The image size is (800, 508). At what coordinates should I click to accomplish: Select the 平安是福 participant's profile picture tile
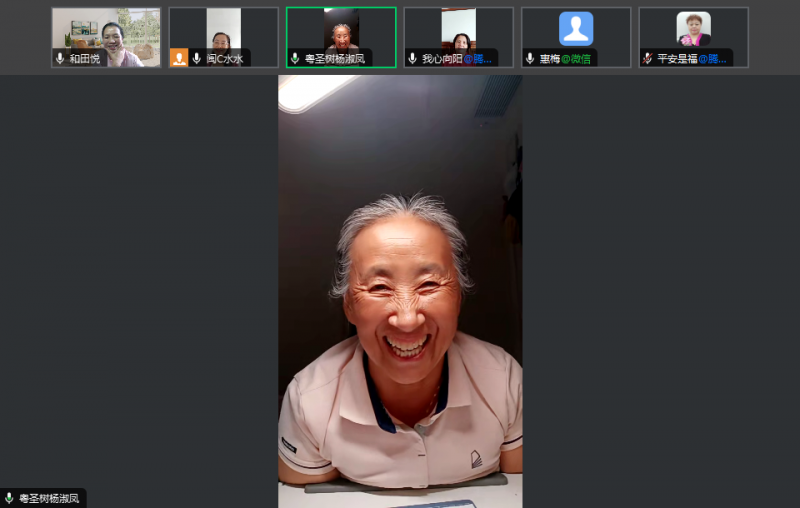click(x=693, y=28)
